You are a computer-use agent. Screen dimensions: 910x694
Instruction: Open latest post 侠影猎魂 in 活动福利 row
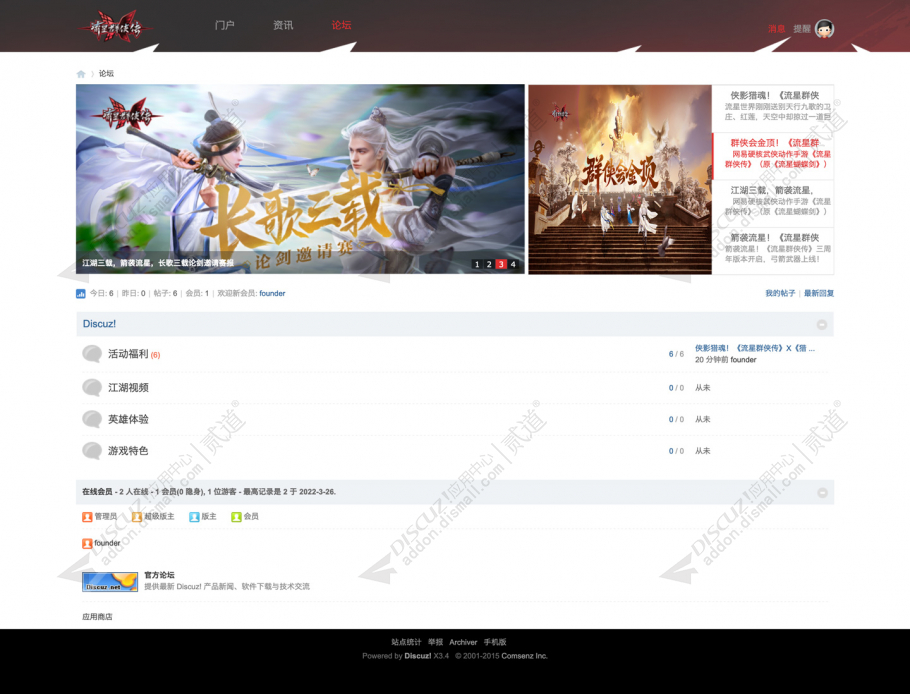pos(755,348)
